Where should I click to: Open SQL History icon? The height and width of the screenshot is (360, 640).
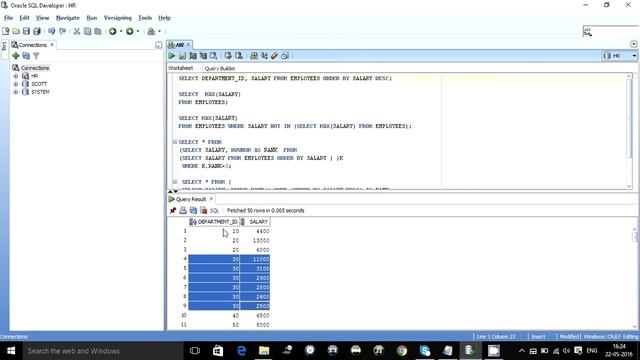(285, 56)
